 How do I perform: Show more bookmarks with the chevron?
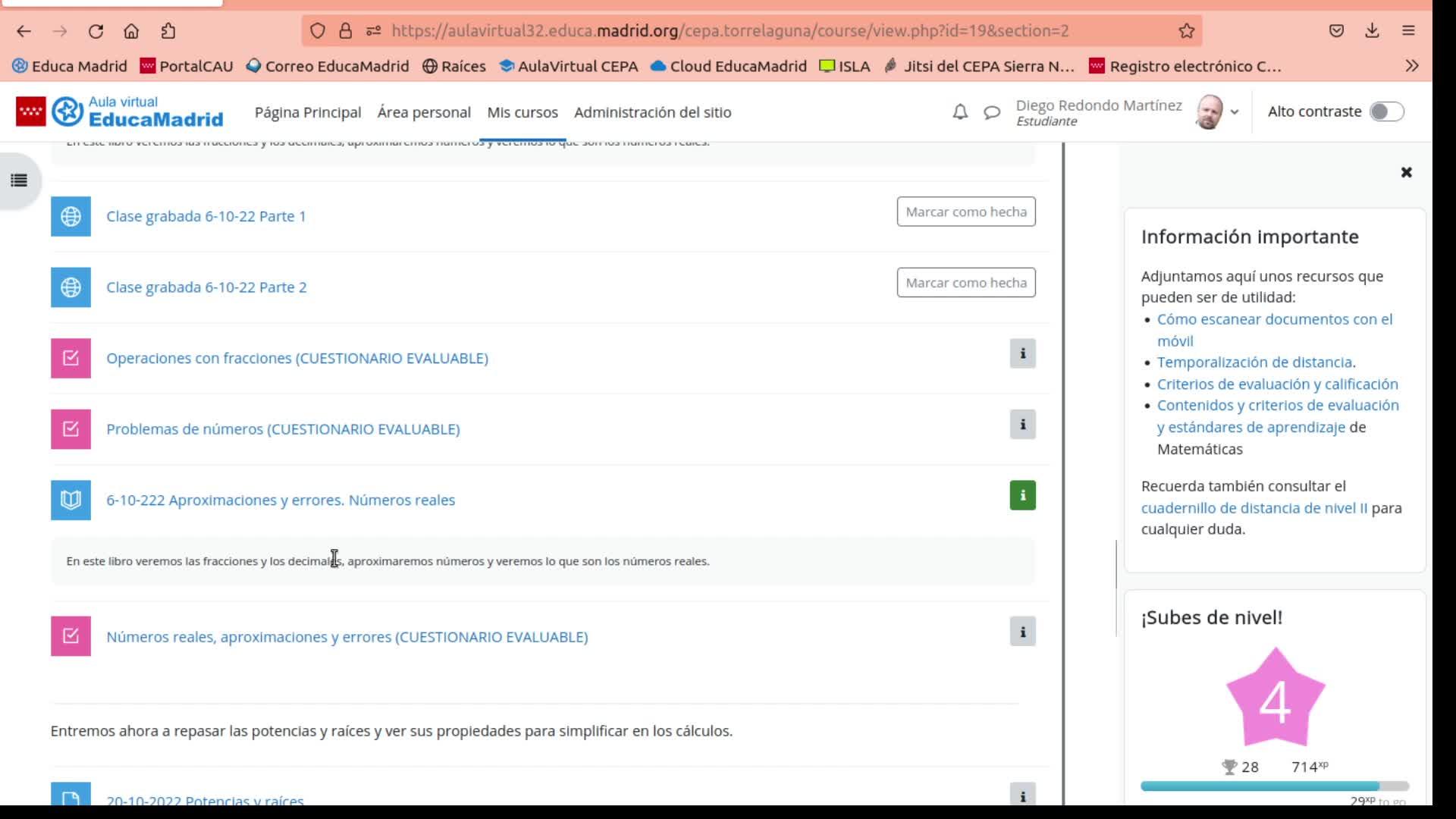tap(1411, 66)
